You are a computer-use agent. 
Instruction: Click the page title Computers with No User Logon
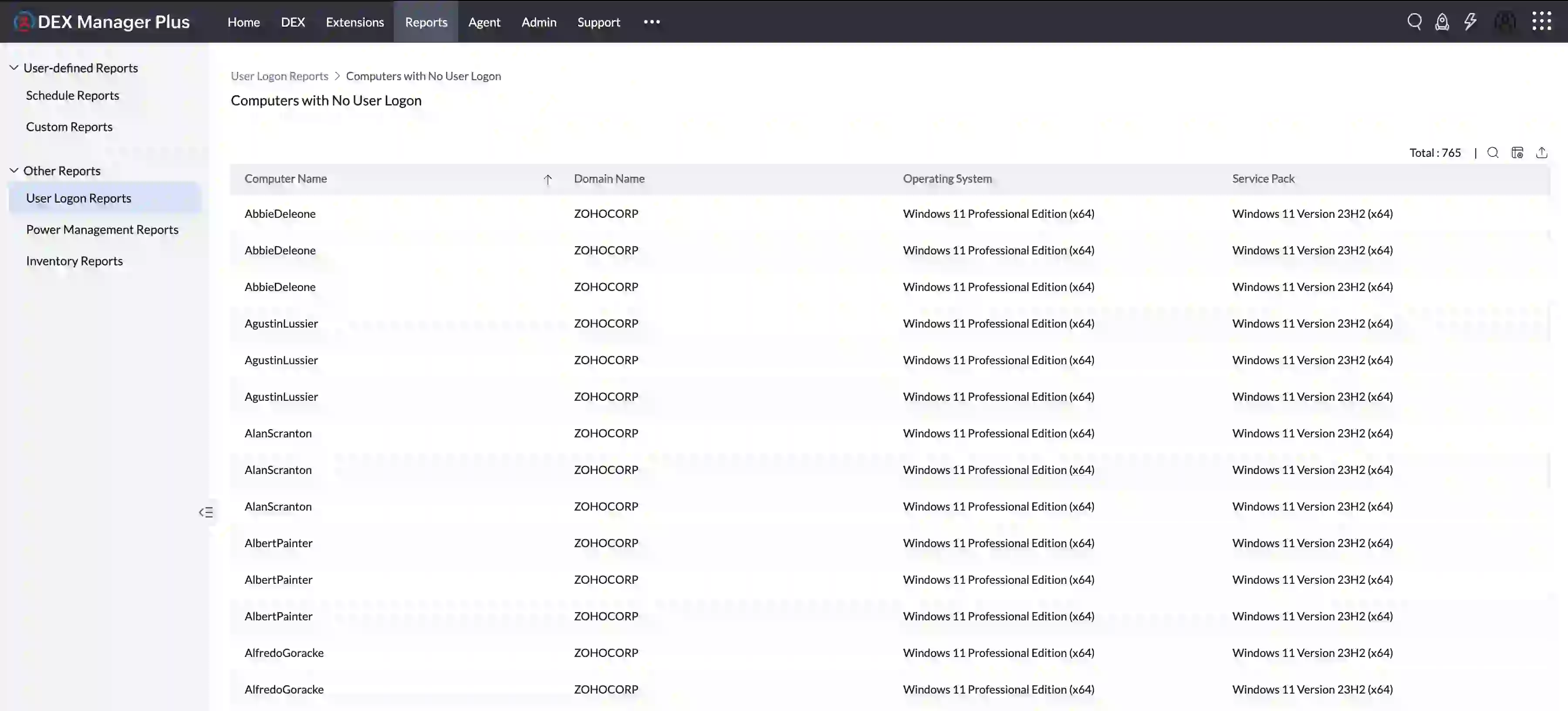tap(326, 101)
